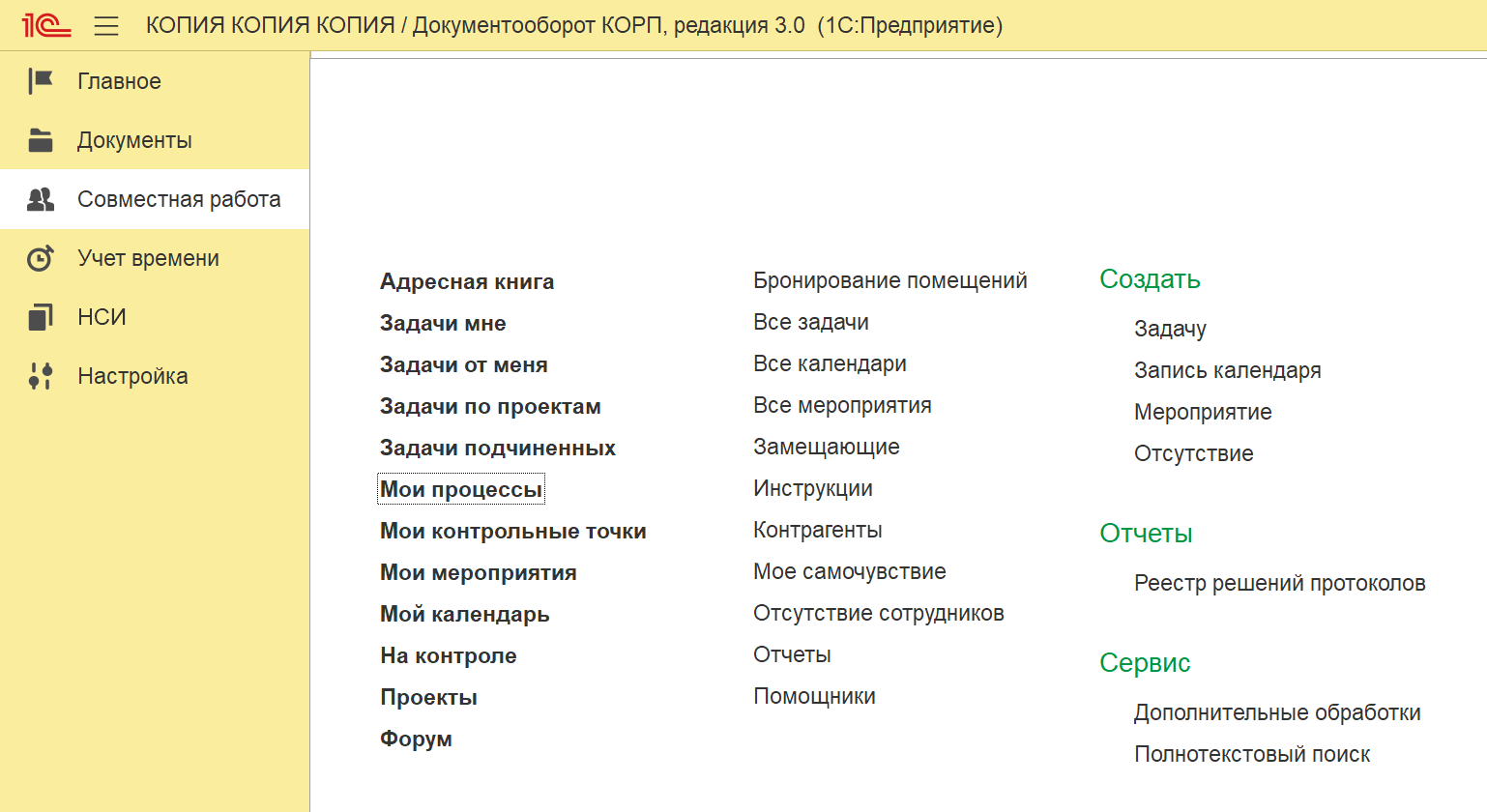Click the Совместная работа people icon
Viewport: 1487px width, 812px height.
pos(41,199)
